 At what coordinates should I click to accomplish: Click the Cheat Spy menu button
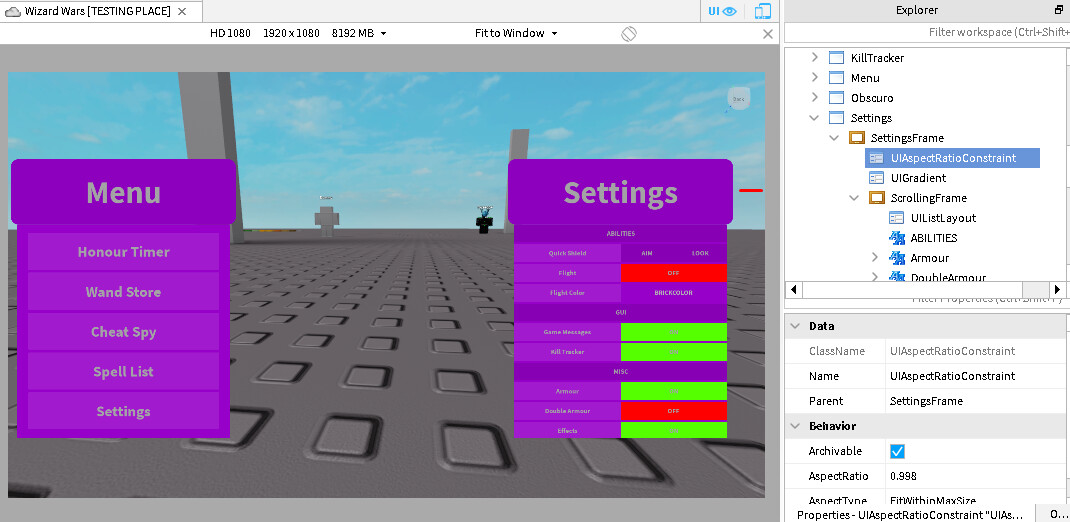point(124,332)
